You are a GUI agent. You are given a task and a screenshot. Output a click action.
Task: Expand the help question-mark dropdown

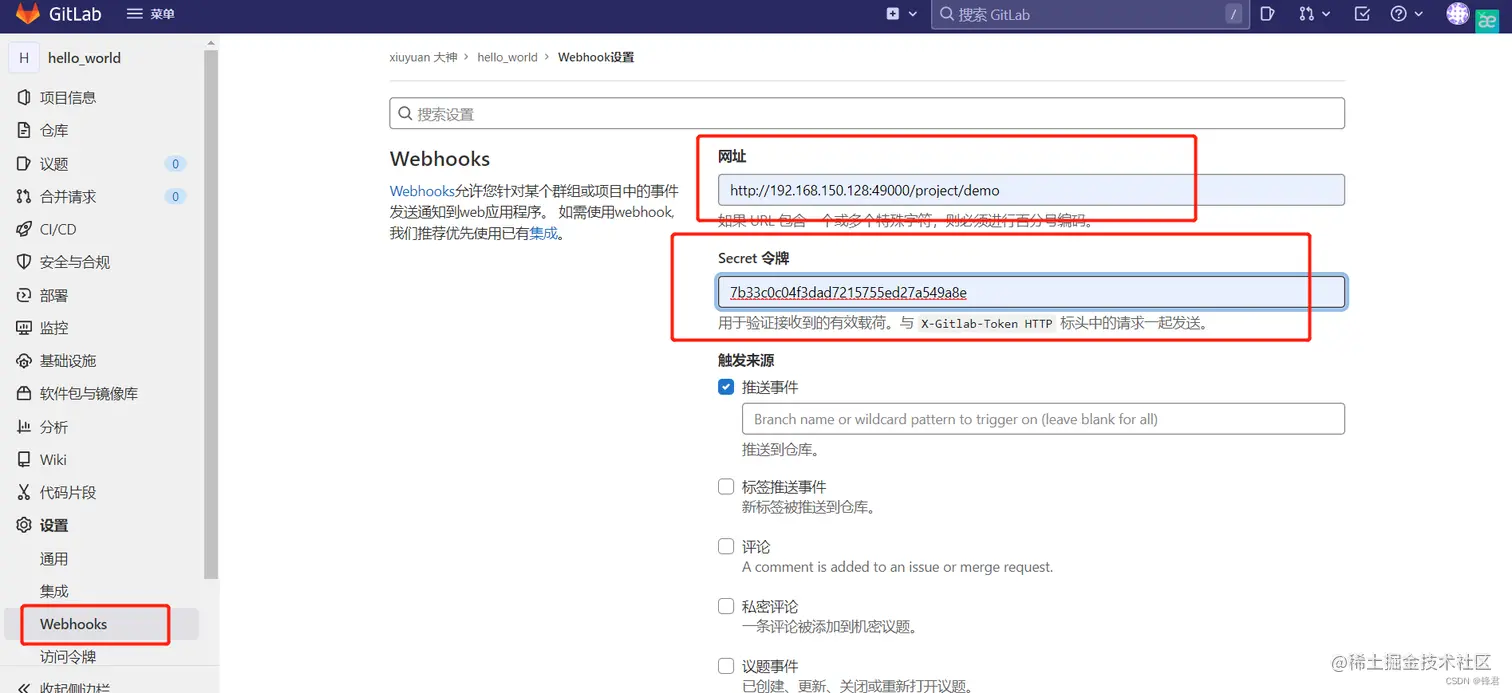pos(1404,14)
